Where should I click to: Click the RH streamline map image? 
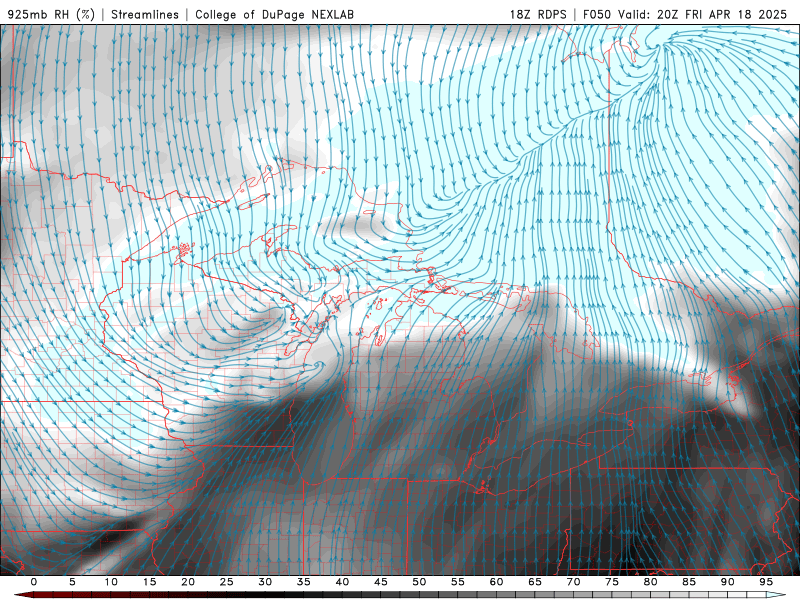tap(400, 300)
